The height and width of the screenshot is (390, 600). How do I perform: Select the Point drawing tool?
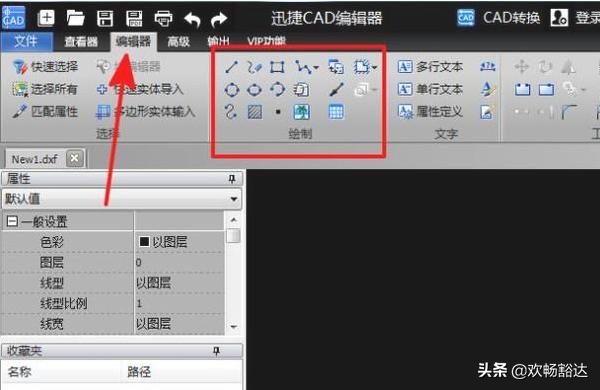pyautogui.click(x=278, y=112)
